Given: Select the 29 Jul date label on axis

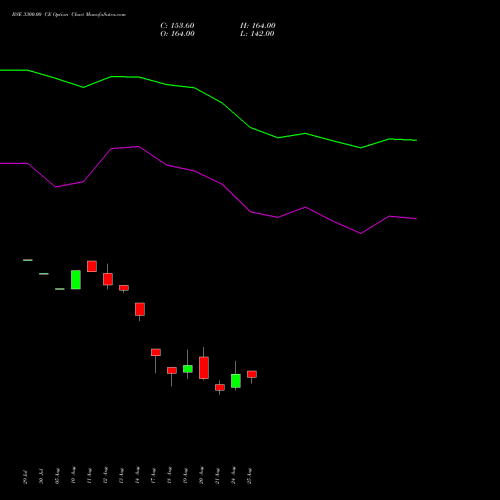Looking at the screenshot, I should coord(26,477).
